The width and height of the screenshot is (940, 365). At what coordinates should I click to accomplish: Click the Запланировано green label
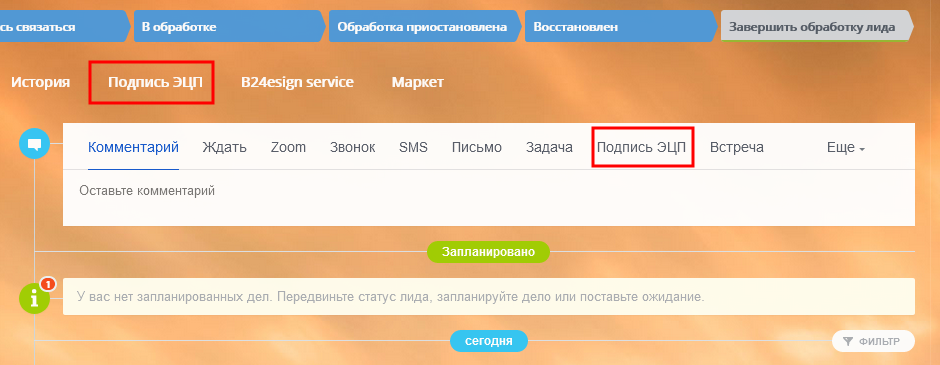pos(488,252)
